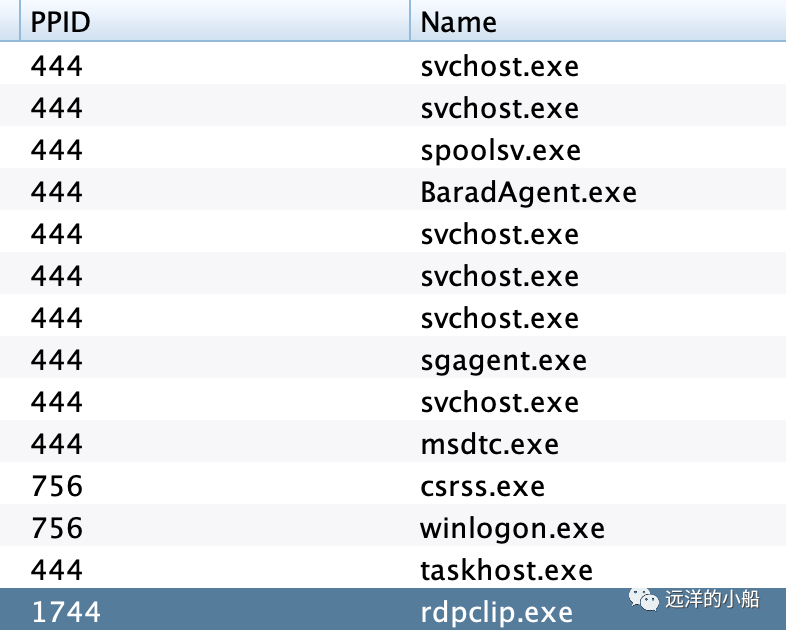This screenshot has height=634, width=786.
Task: Select svchost.exe between sgagent.exe and msdtc.exe
Action: [499, 402]
